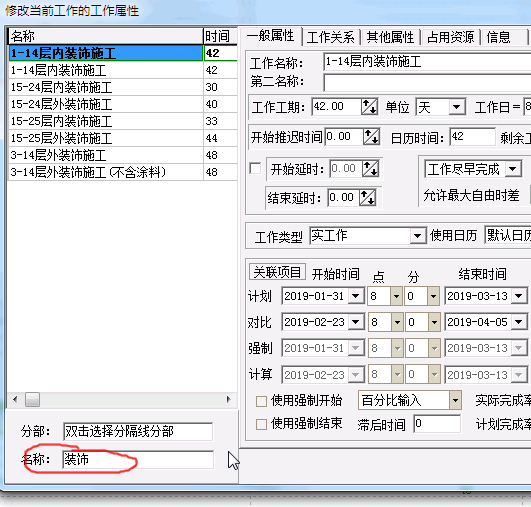Click the 开始延时 spinner icon
This screenshot has height=507, width=531.
370,169
